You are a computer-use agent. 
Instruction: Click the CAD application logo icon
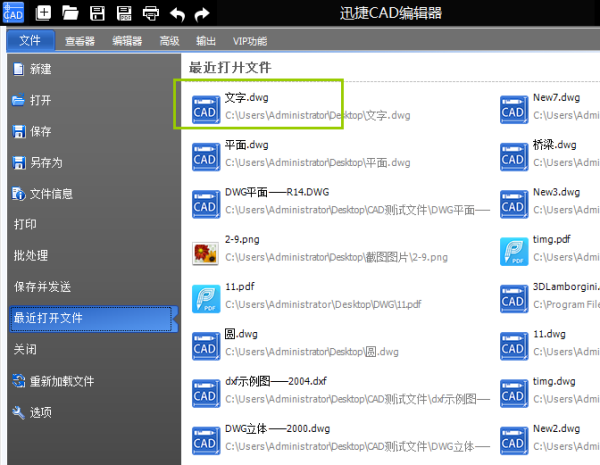point(13,12)
